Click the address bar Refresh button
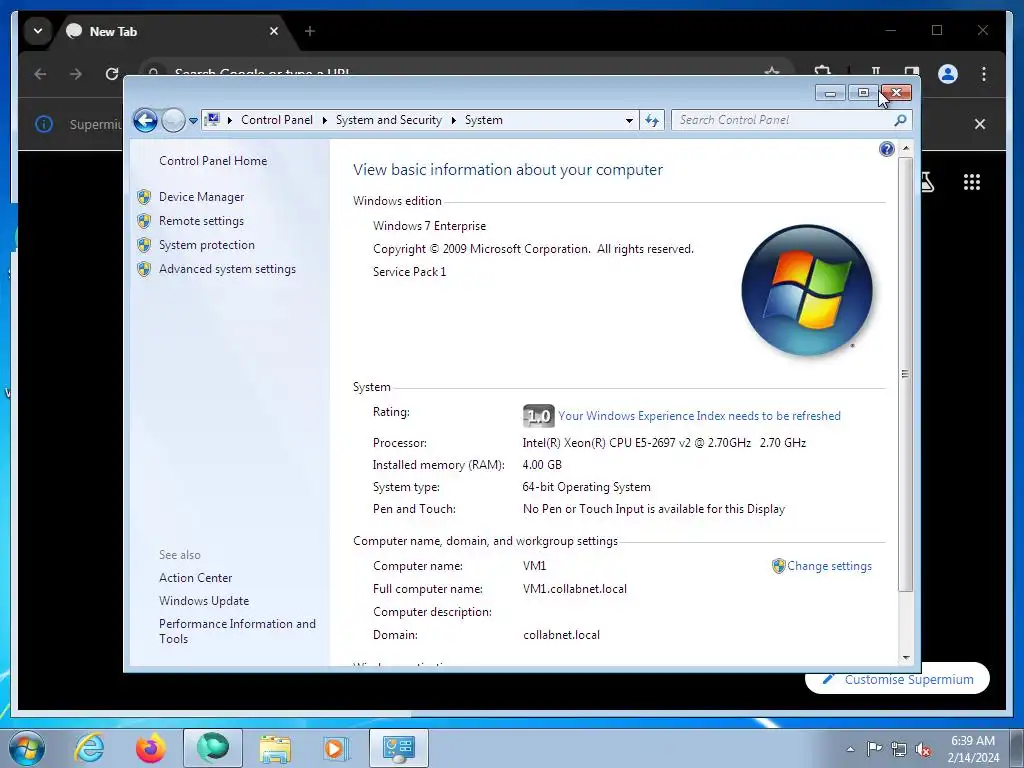Screen dimensions: 1024x768 652,120
